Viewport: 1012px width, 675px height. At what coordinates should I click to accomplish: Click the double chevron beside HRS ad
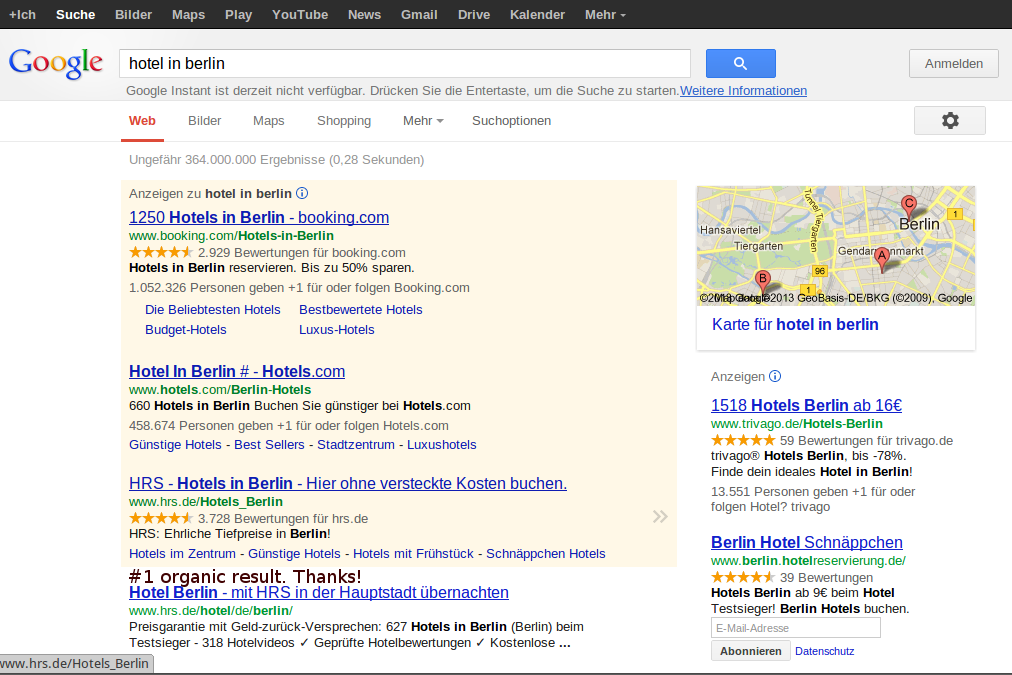coord(660,516)
